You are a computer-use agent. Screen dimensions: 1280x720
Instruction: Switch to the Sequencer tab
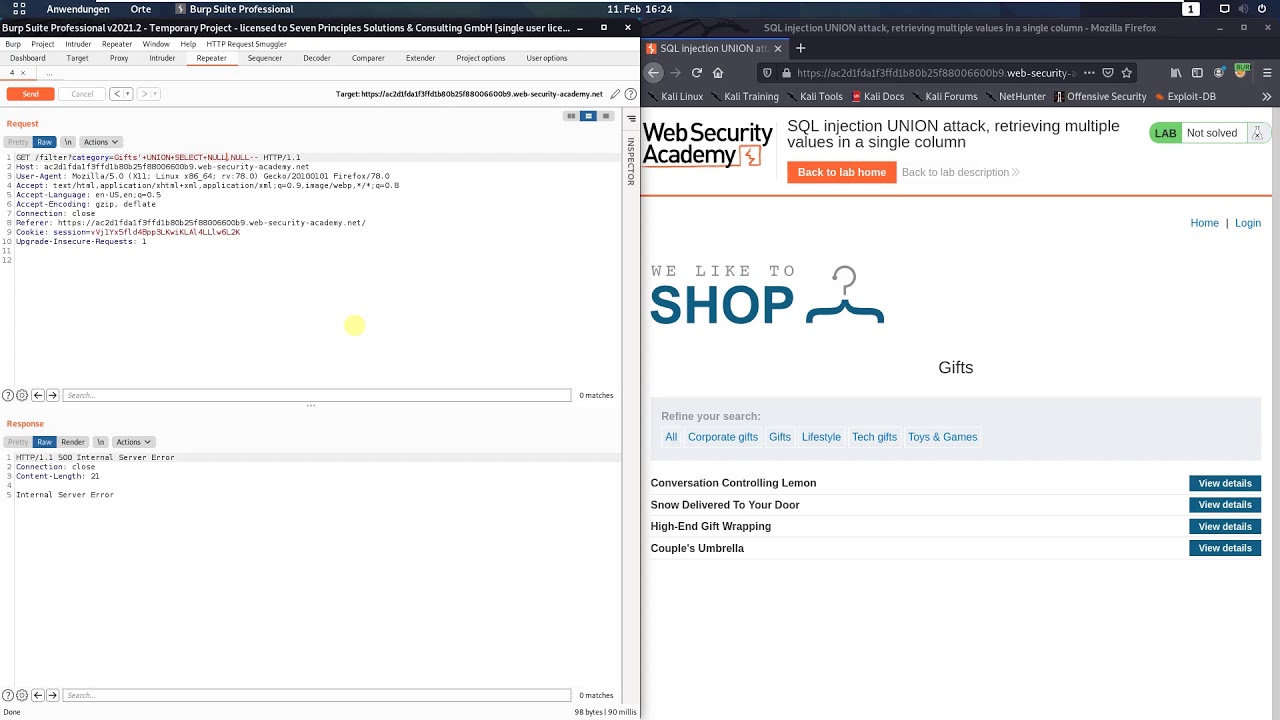264,58
